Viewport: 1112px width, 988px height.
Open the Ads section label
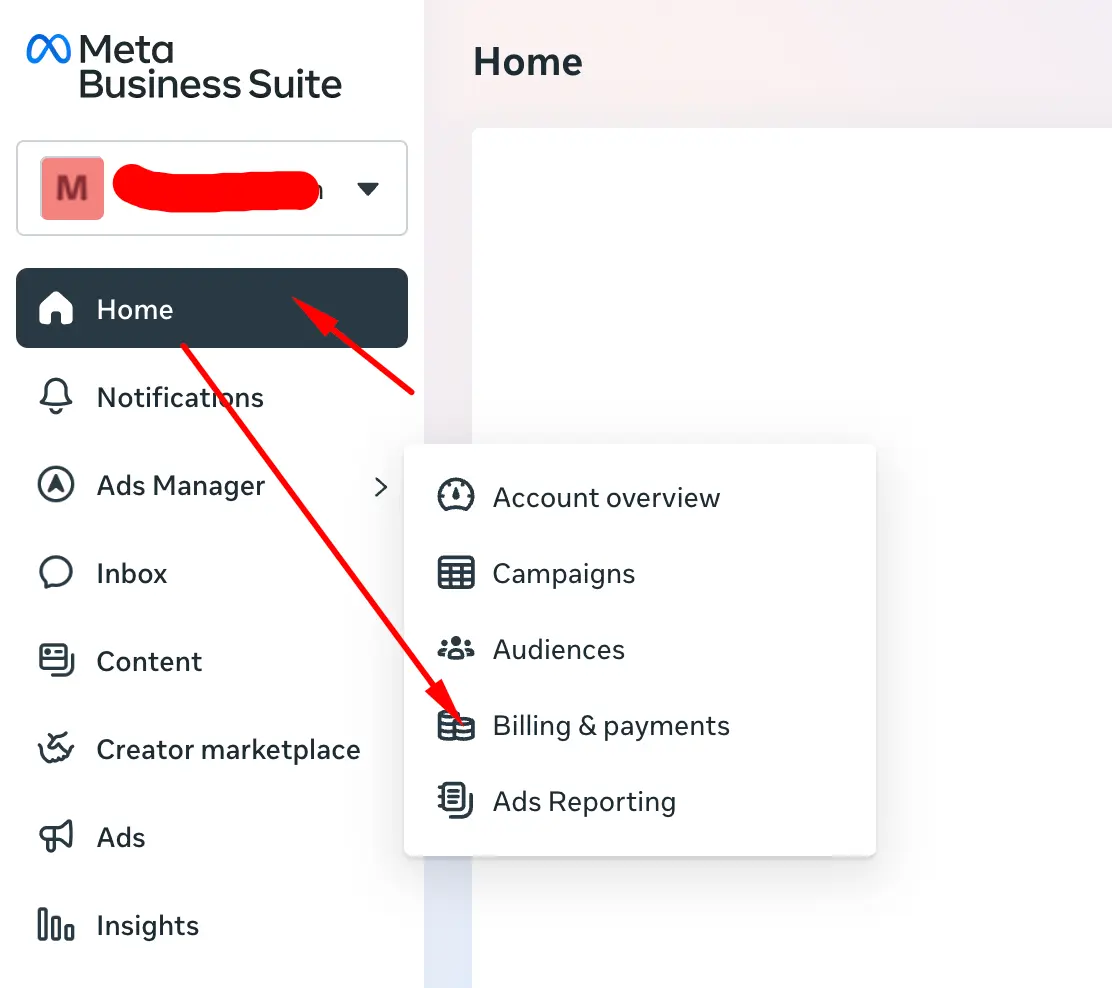(x=121, y=838)
